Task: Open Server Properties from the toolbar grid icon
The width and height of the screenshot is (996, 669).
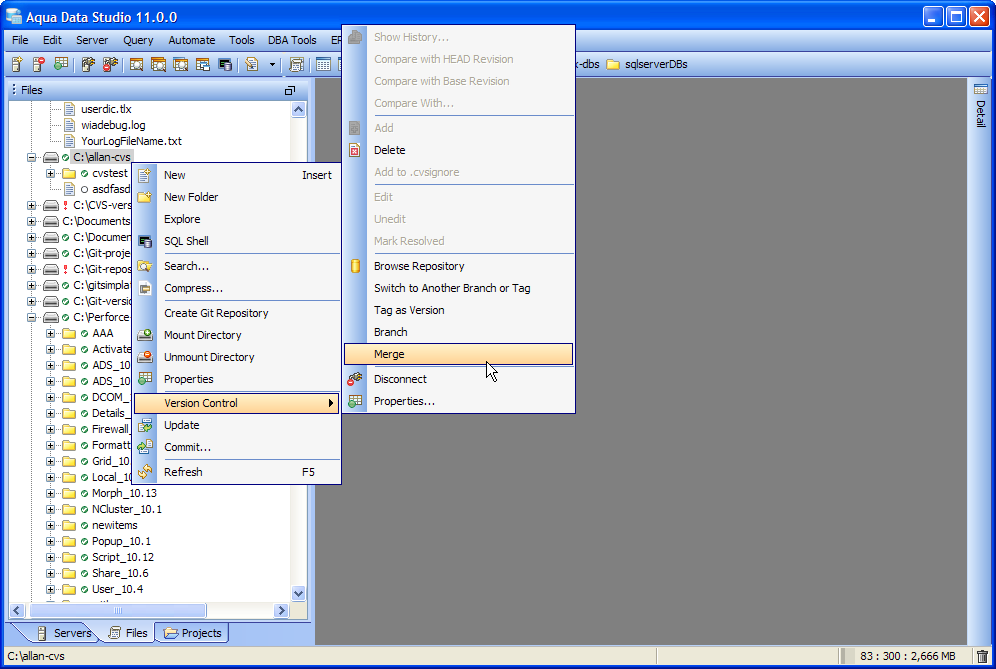Action: click(61, 64)
